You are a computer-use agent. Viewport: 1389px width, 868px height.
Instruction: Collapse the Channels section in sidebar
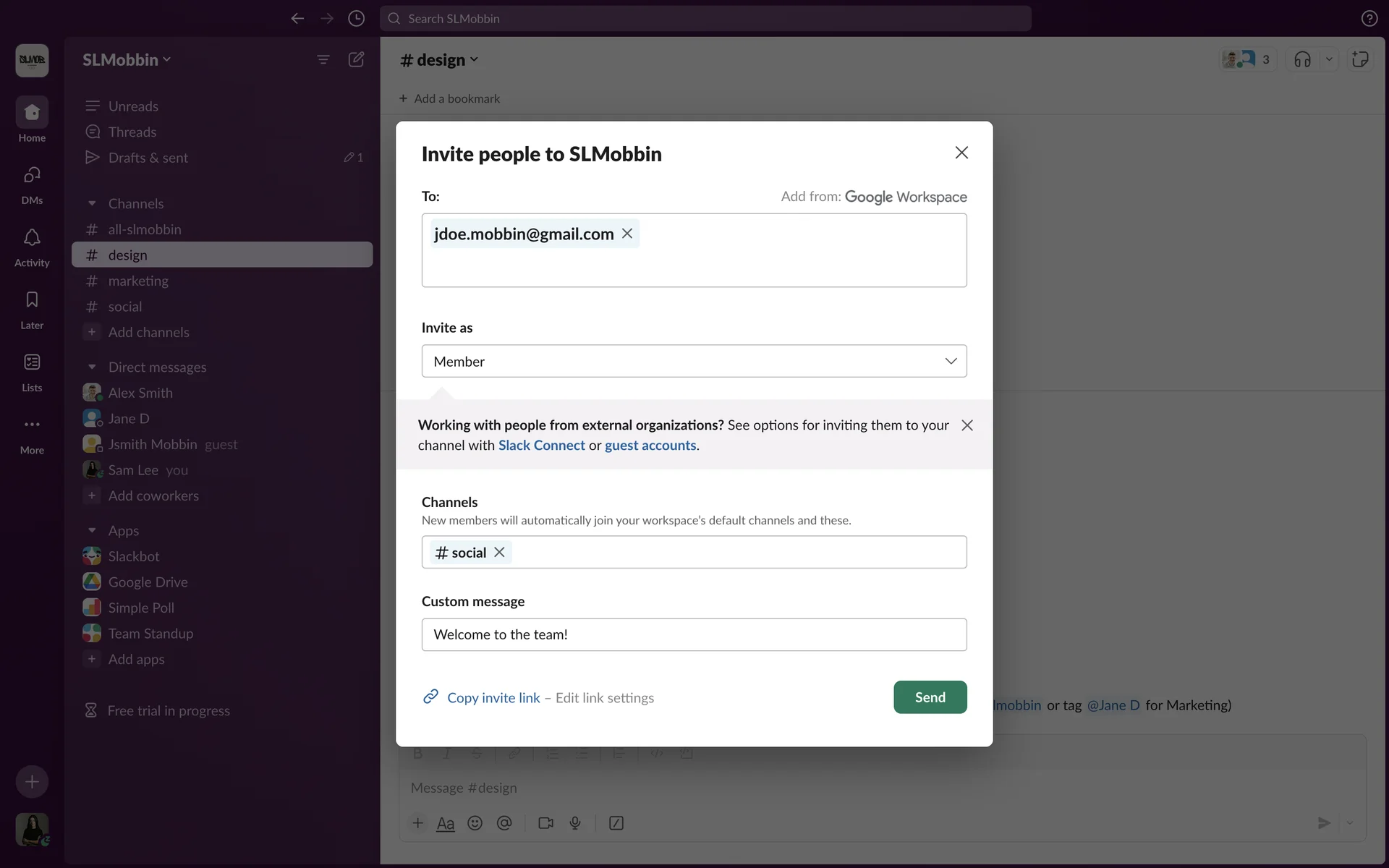[92, 204]
